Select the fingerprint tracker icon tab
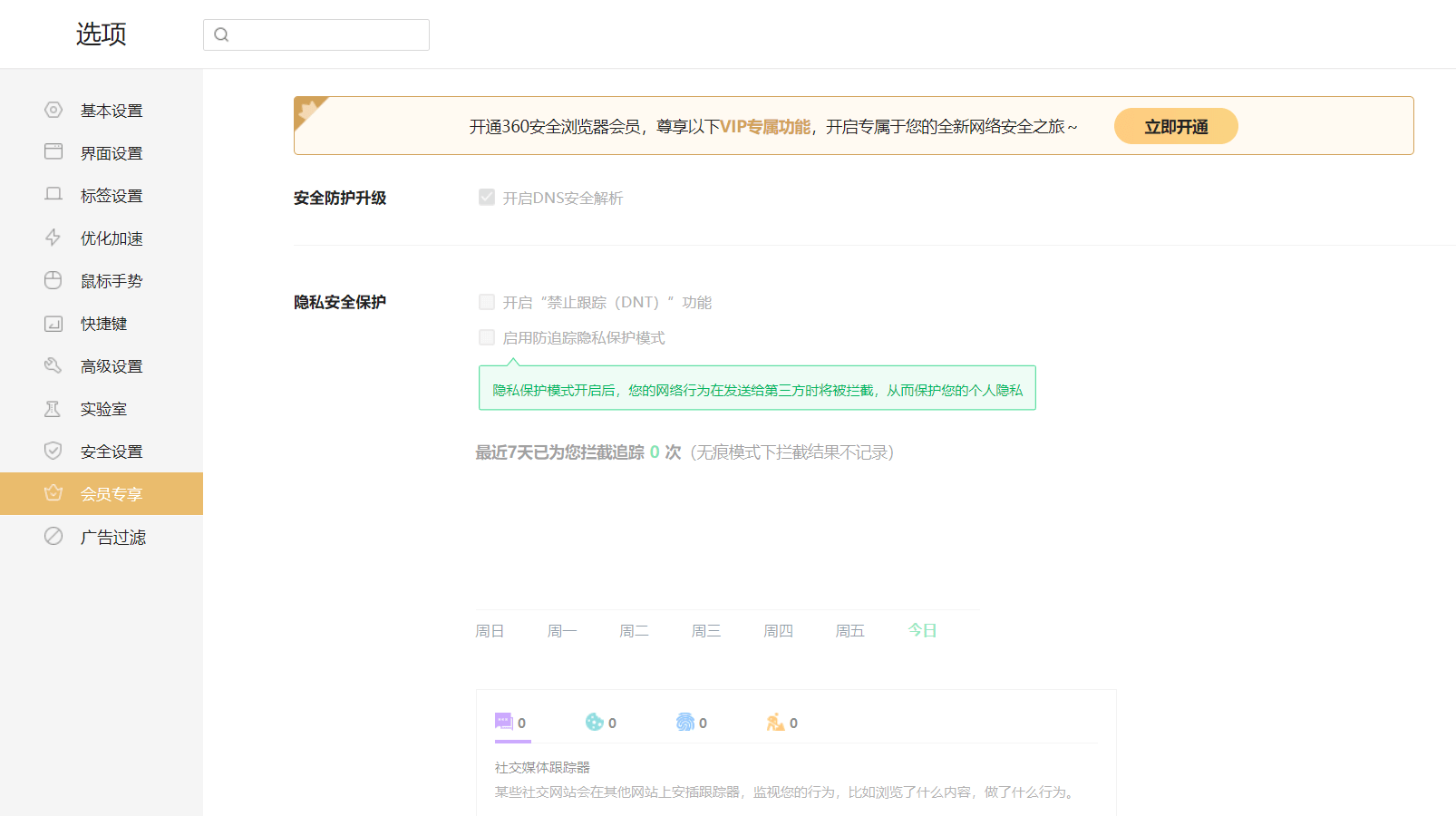 (x=685, y=722)
